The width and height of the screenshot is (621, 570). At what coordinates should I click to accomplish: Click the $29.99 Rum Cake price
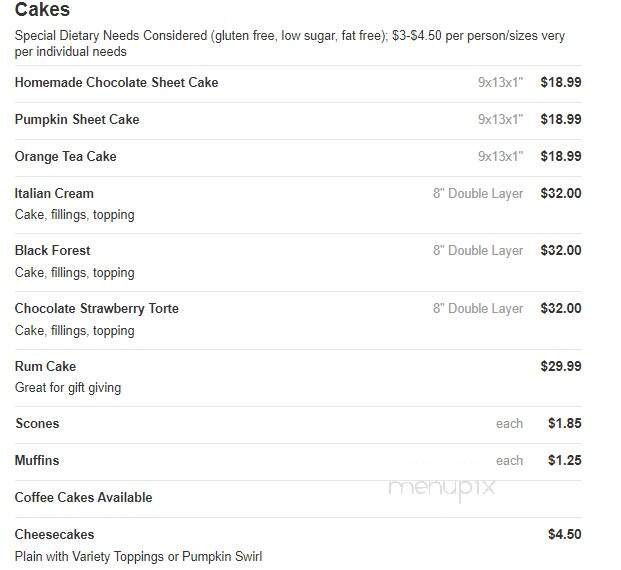click(x=561, y=366)
